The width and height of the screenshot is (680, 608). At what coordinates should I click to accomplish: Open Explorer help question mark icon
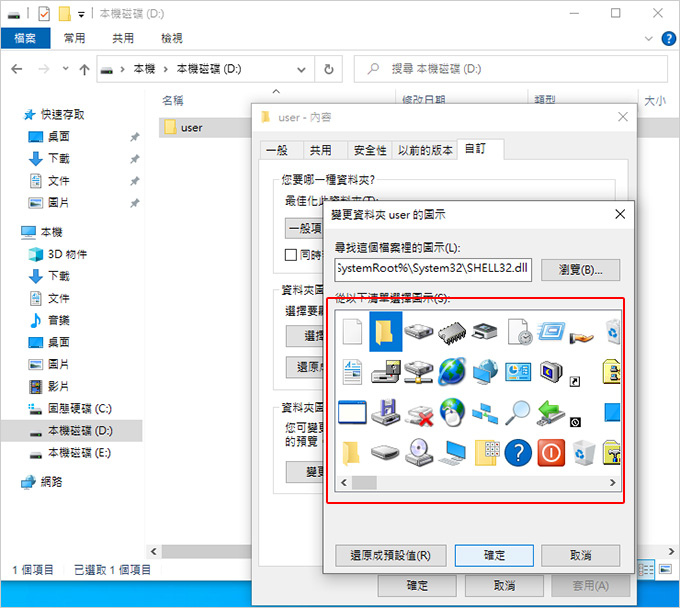668,39
